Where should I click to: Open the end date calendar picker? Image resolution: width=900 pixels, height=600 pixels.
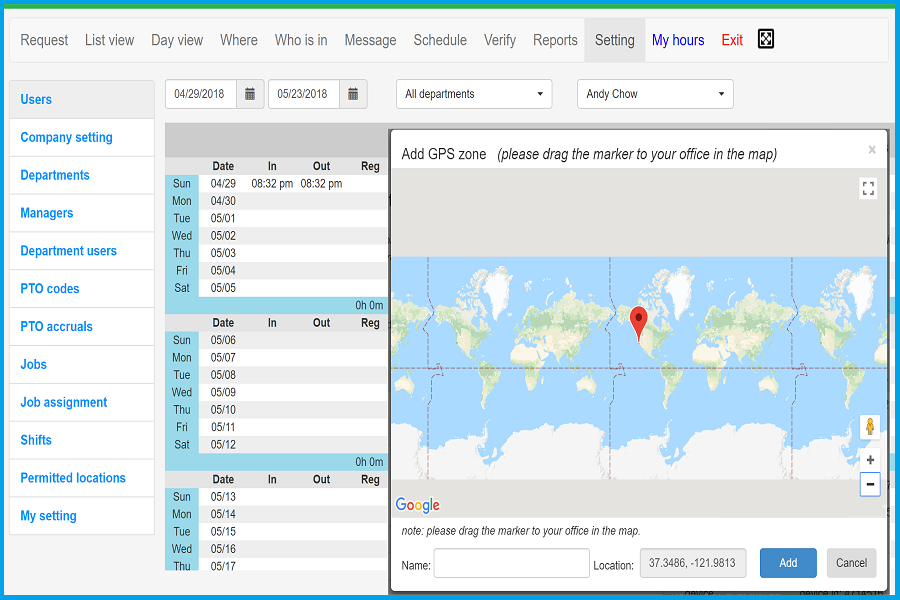(x=352, y=93)
